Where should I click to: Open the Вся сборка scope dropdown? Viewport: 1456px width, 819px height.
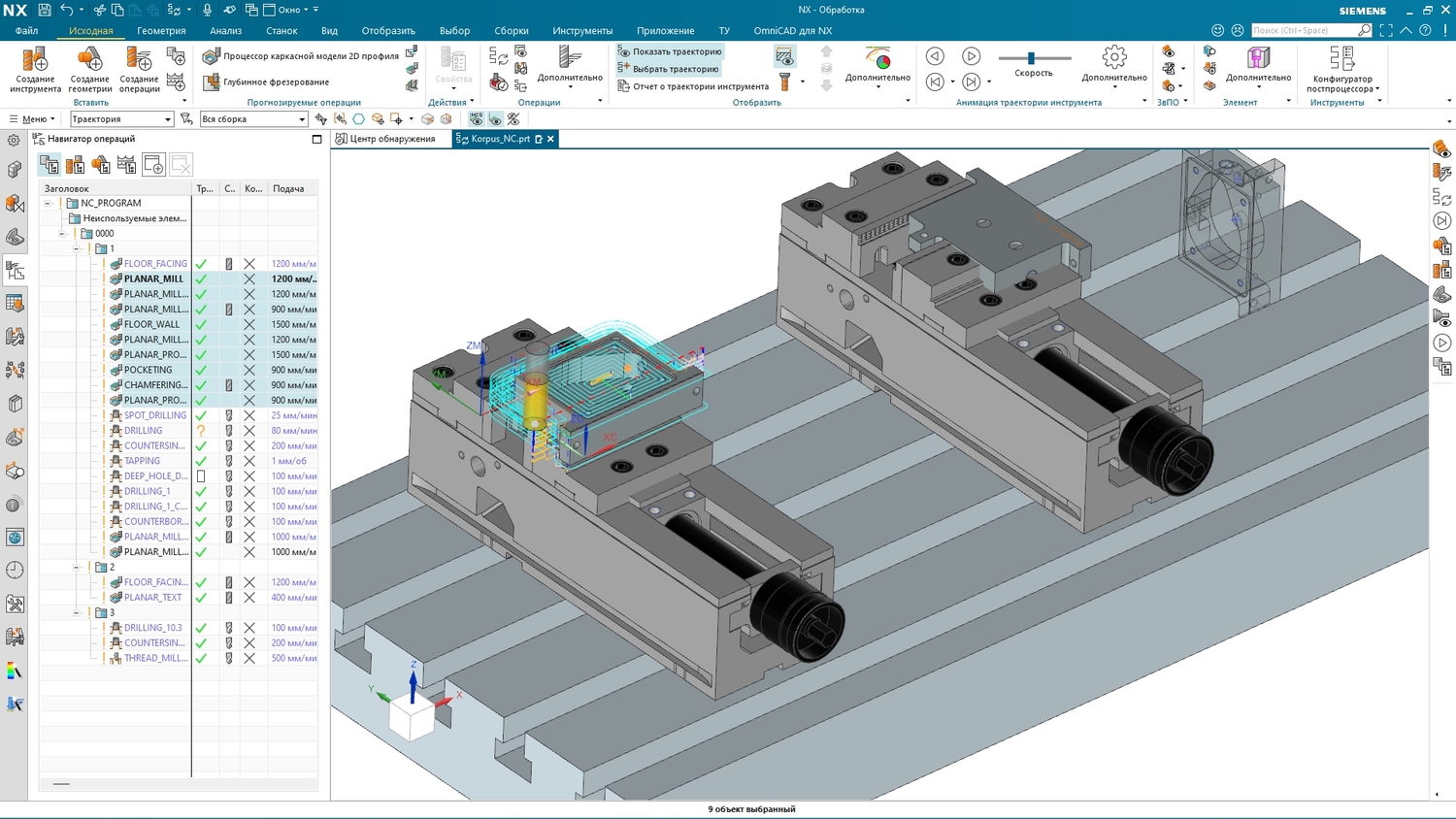pos(301,119)
